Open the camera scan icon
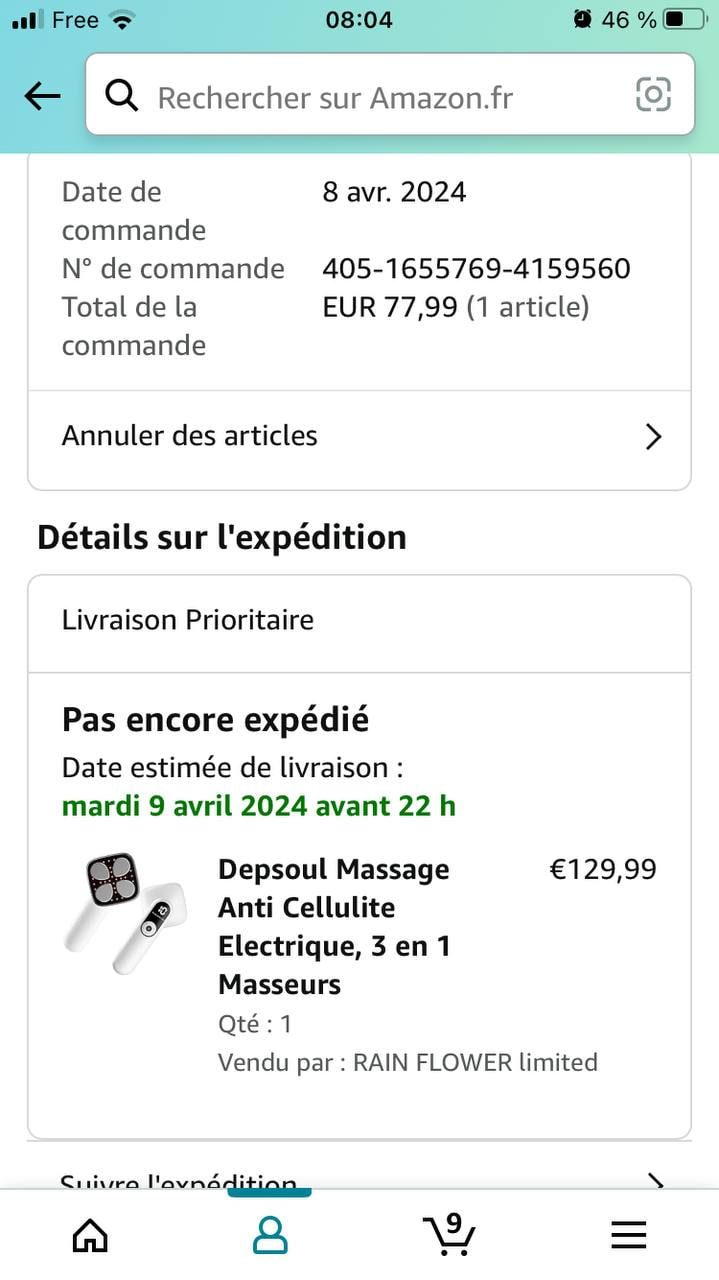 click(653, 95)
